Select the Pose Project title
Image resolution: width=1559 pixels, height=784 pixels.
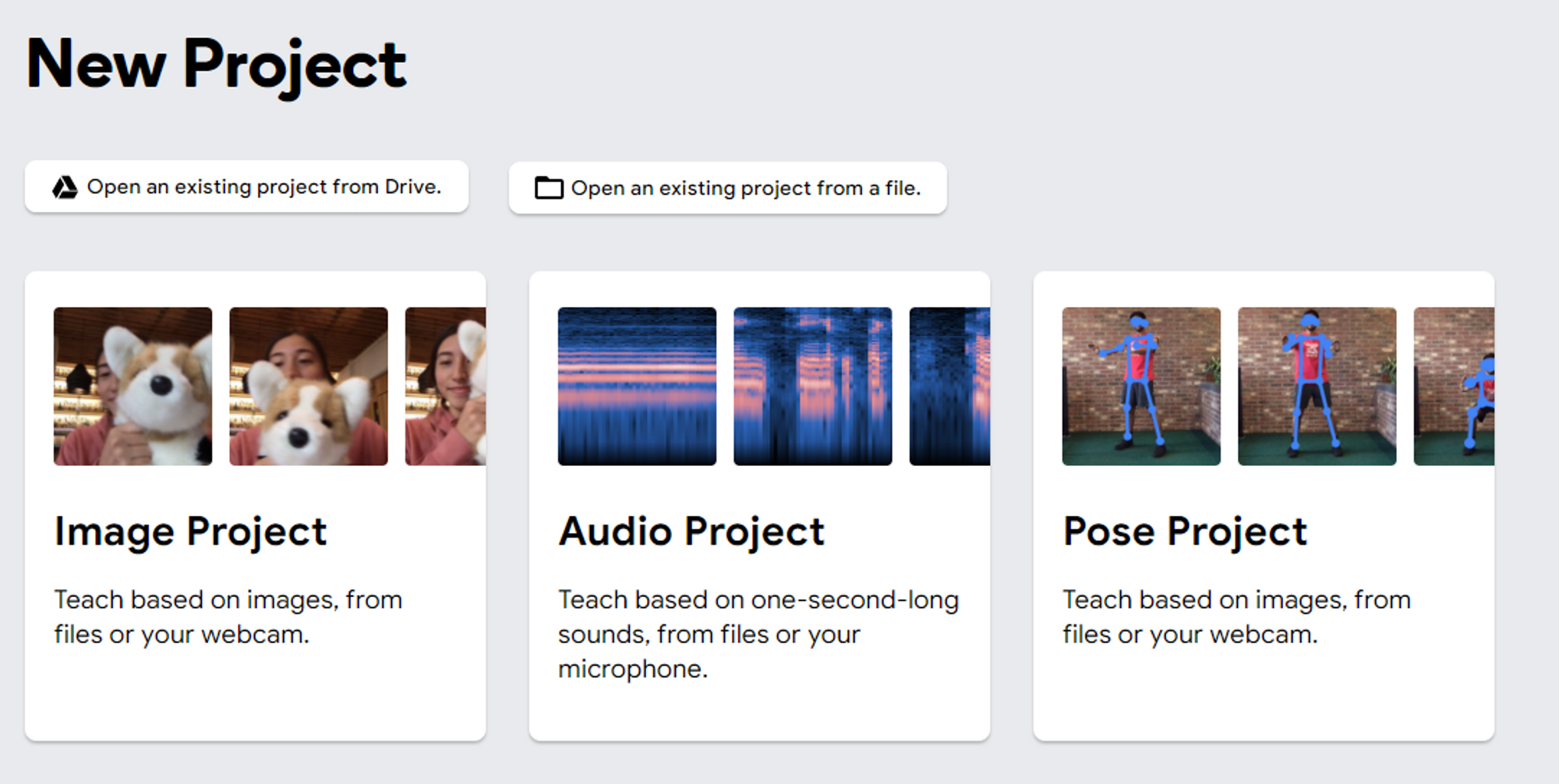point(1185,532)
